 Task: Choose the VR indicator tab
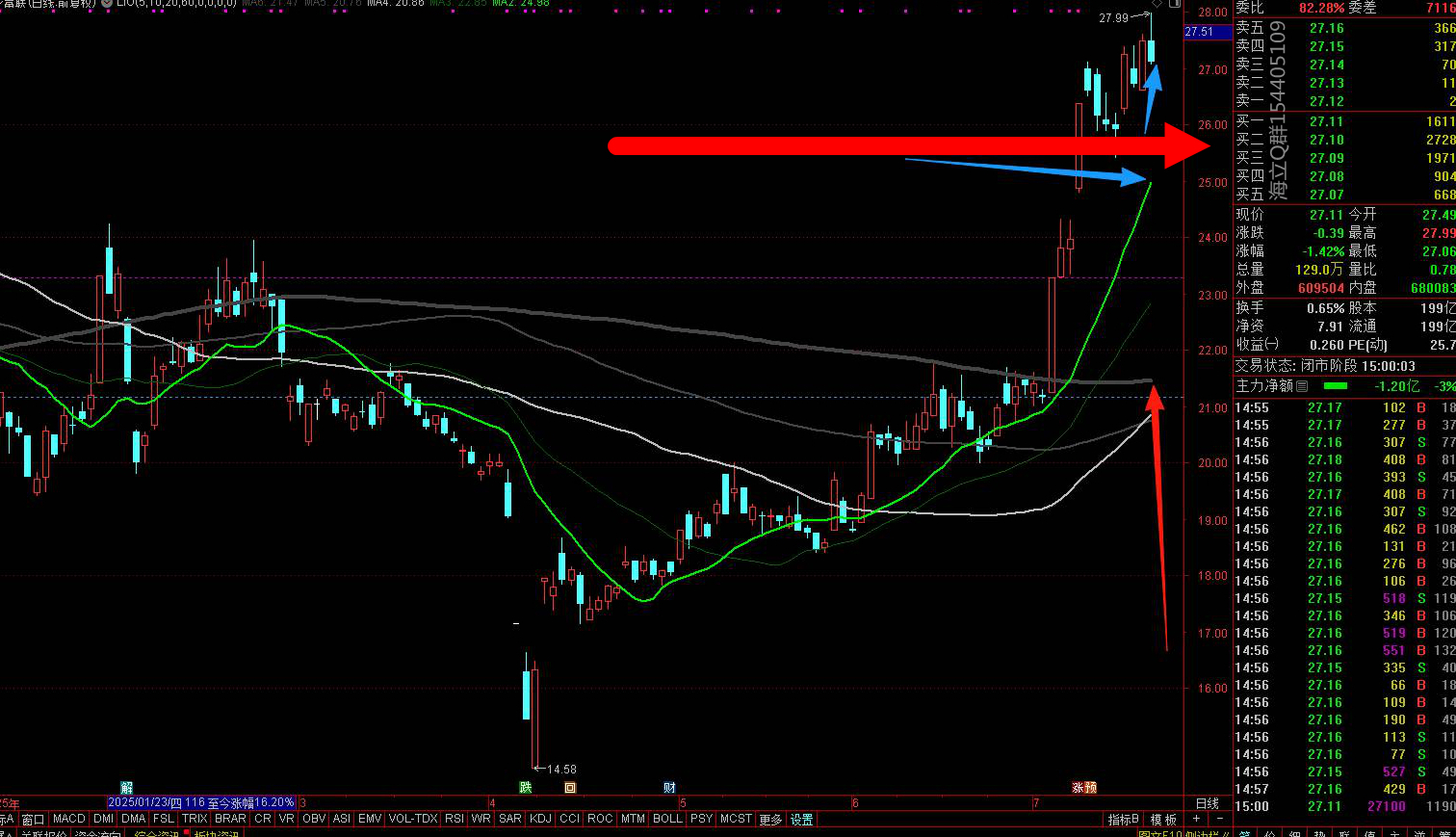286,819
